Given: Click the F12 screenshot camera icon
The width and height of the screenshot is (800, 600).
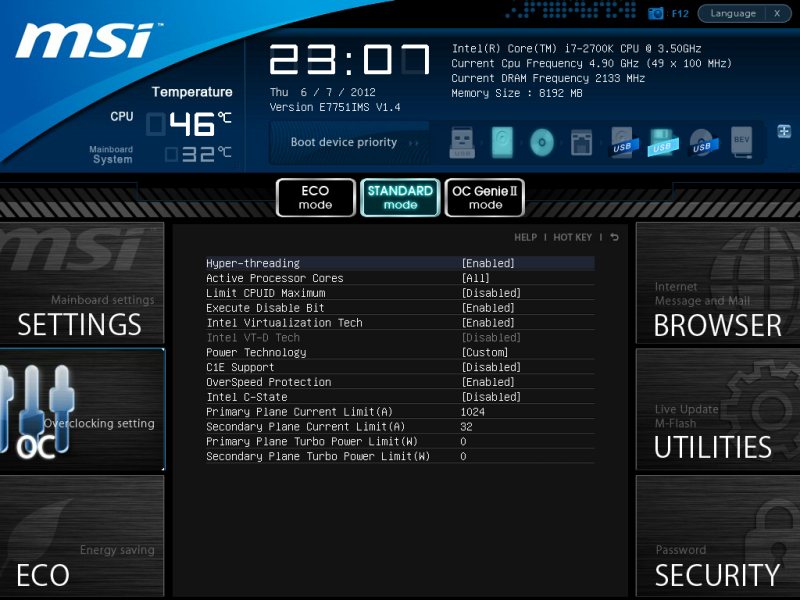Looking at the screenshot, I should pyautogui.click(x=656, y=14).
